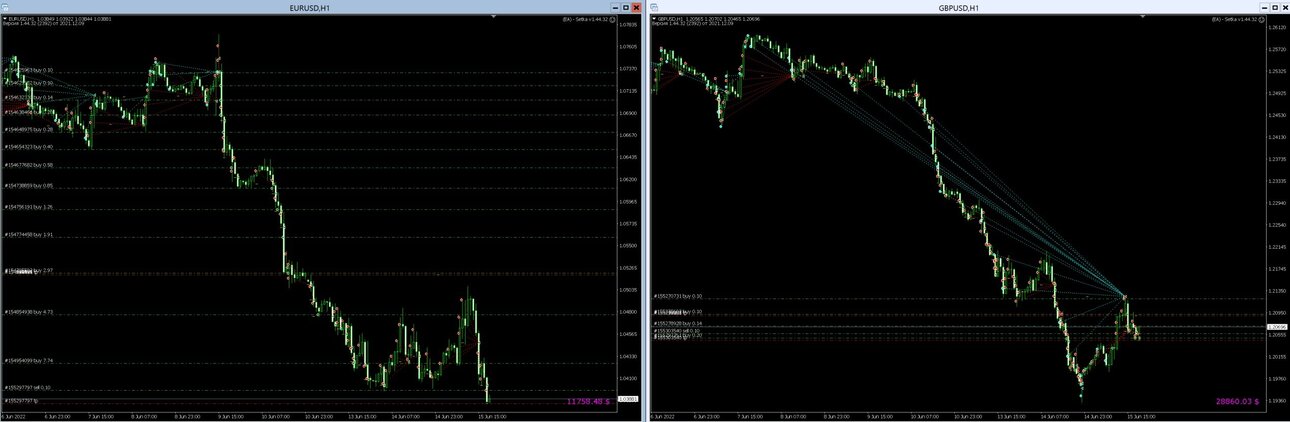This screenshot has width=1290, height=422.
Task: Click the chart shift triangle in GBPUSD window
Action: pyautogui.click(x=1140, y=17)
